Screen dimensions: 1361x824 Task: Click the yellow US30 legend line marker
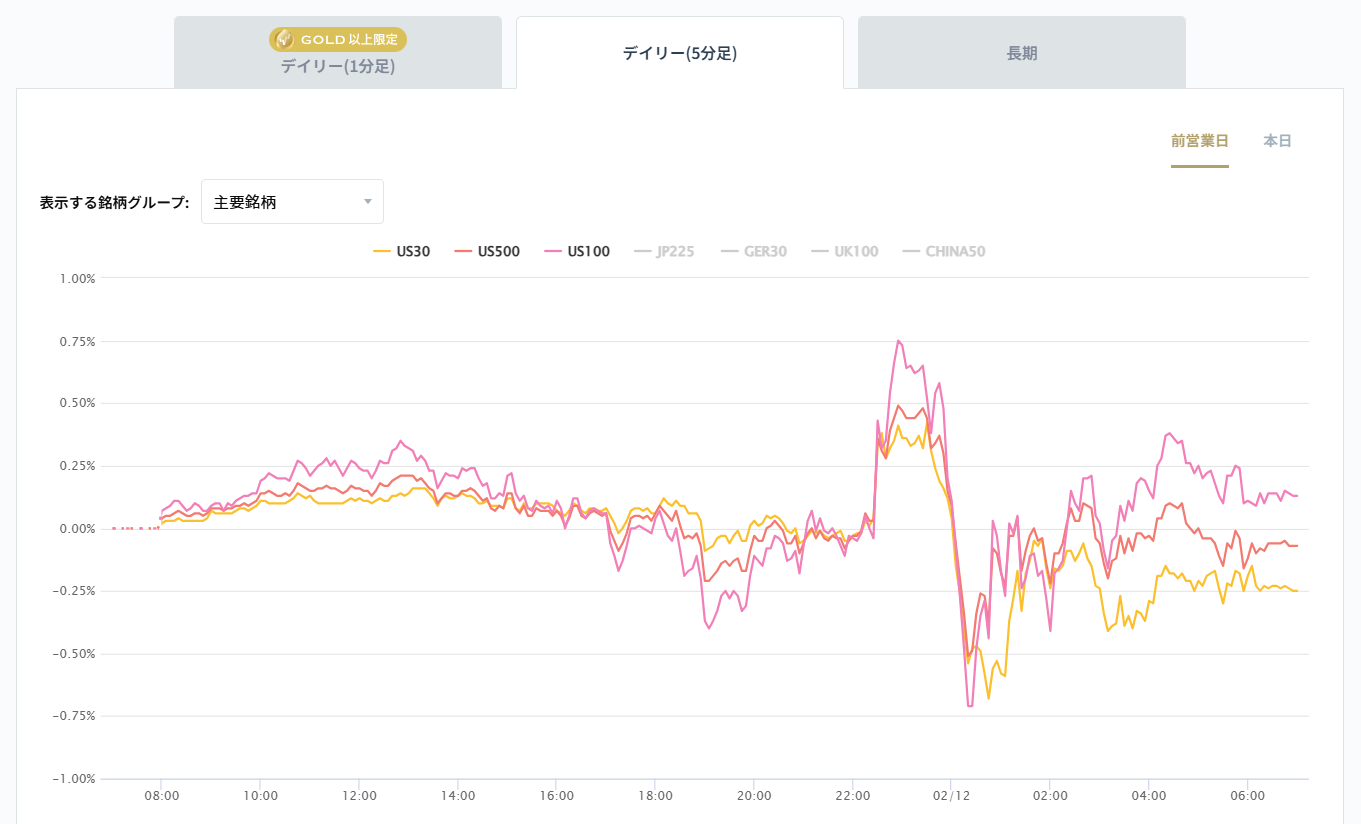(x=381, y=251)
